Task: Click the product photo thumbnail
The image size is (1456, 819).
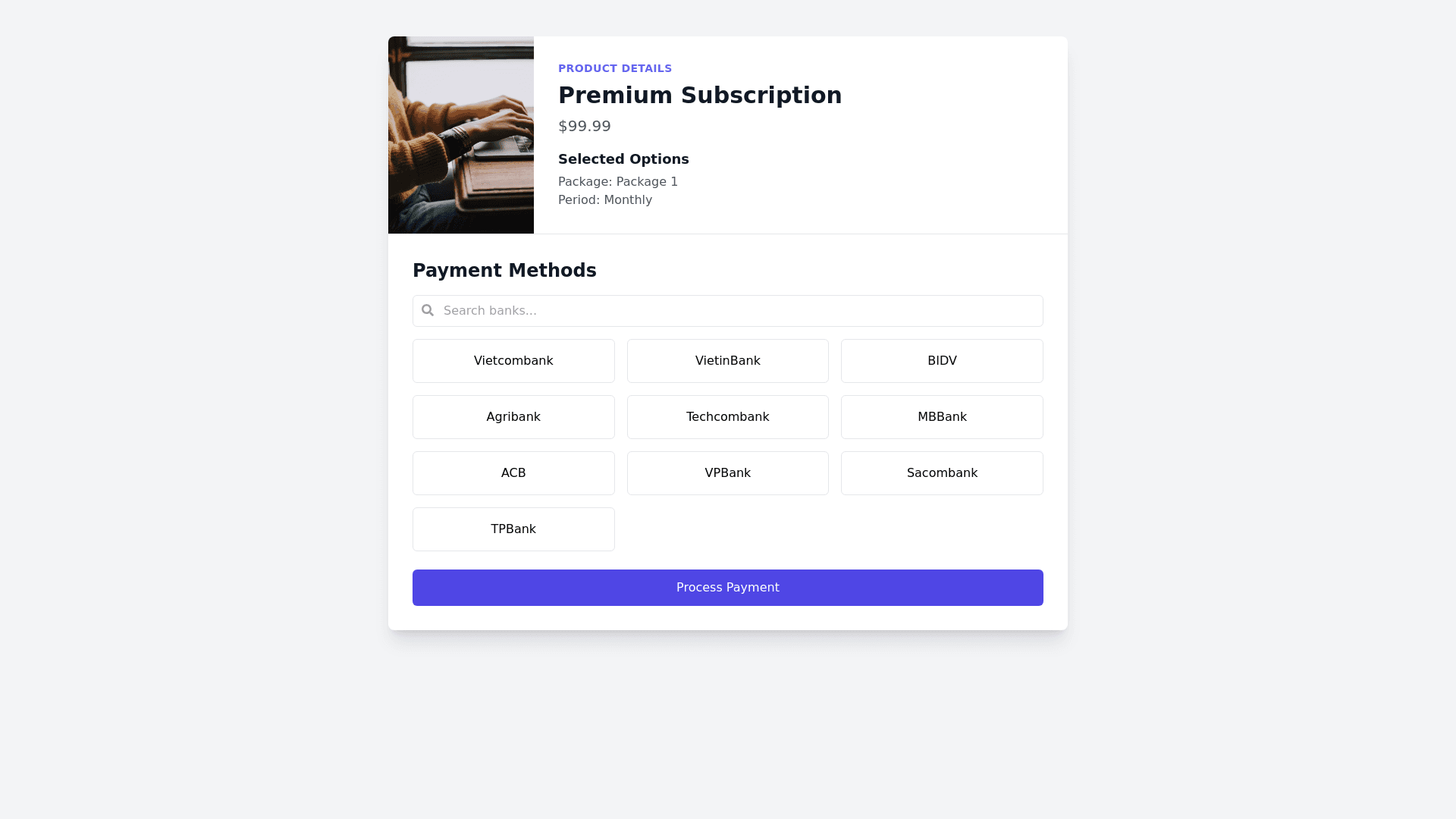Action: (x=461, y=135)
